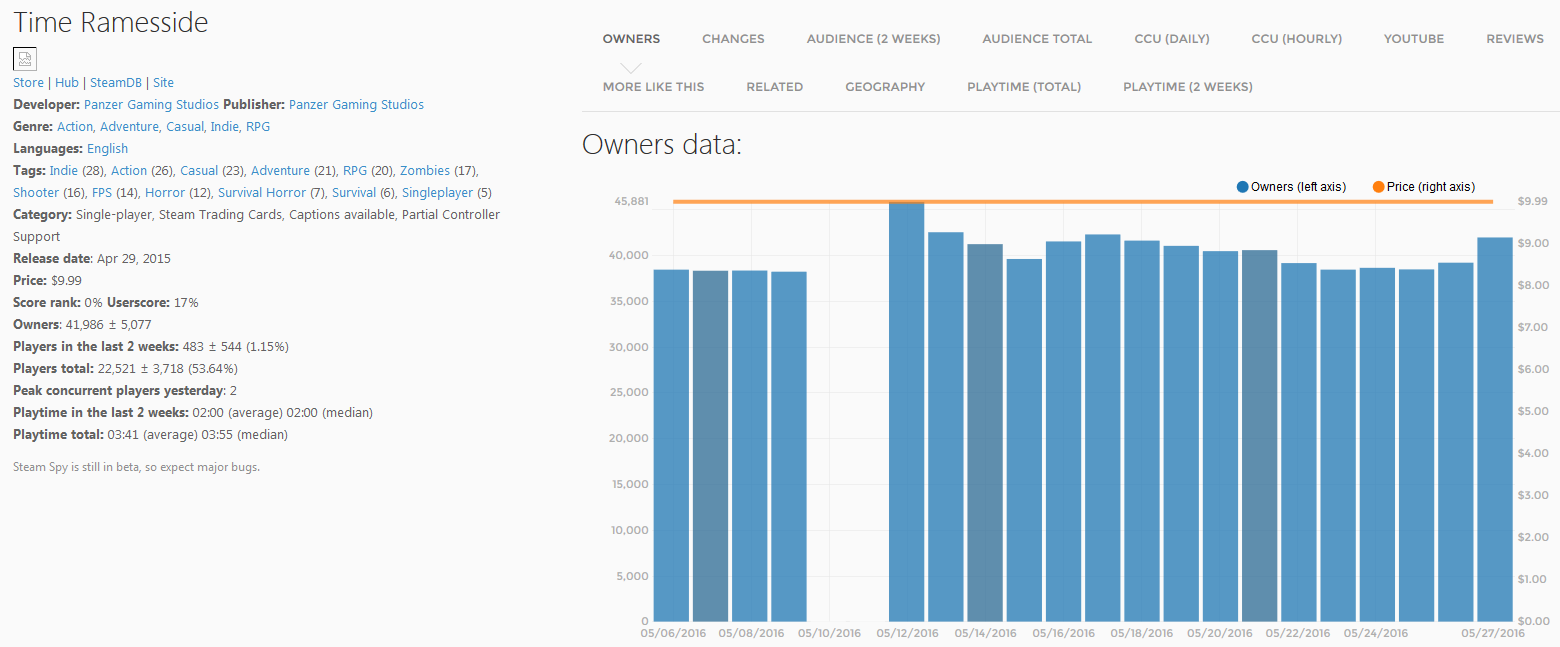Click the Owners data heading

(662, 145)
